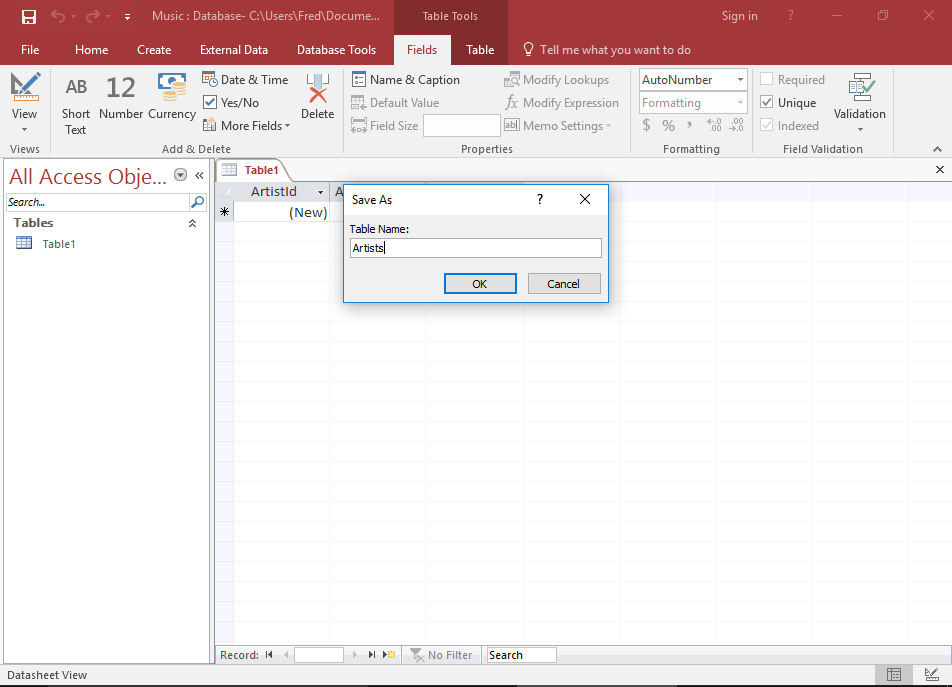Click the No Filter indicator
This screenshot has width=952, height=687.
(441, 655)
